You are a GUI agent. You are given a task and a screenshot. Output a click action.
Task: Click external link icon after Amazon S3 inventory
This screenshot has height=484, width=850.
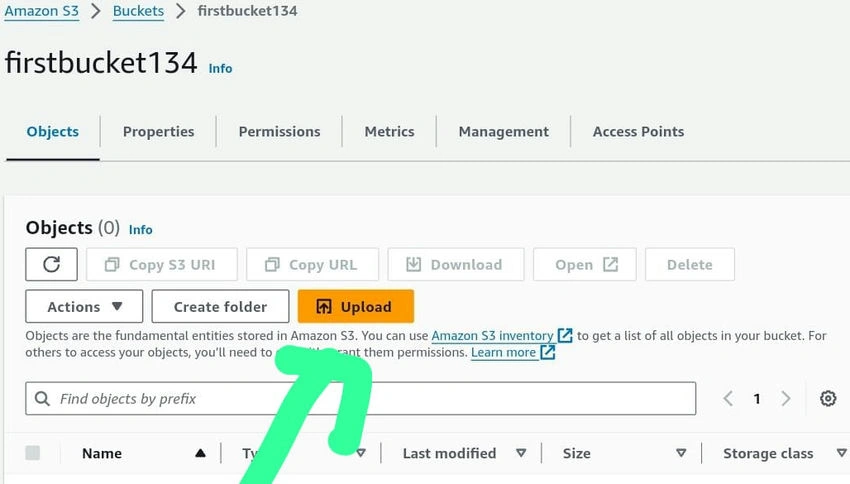tap(565, 335)
